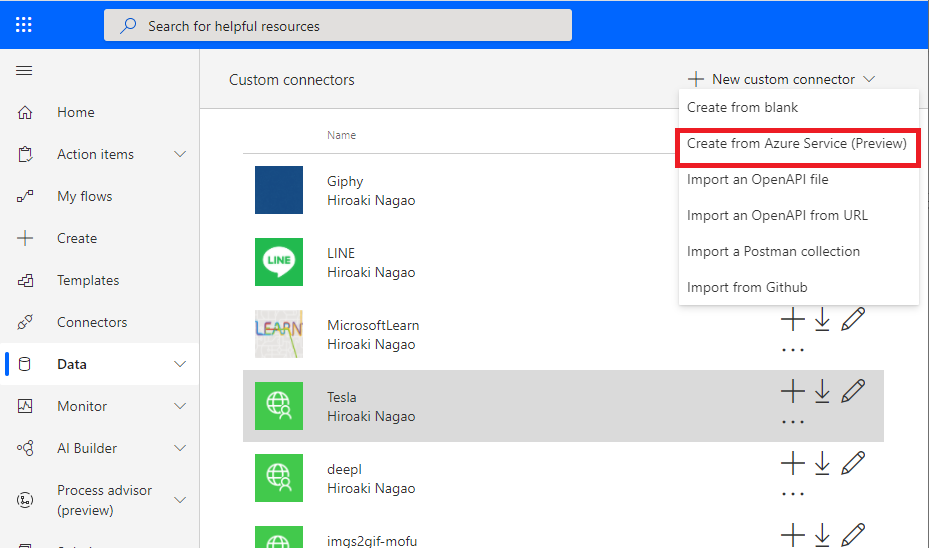Sort by the Name column header
This screenshot has height=548, width=930.
point(342,135)
